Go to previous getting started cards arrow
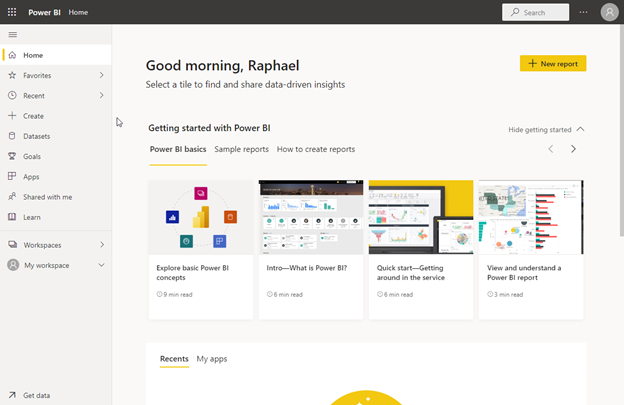The height and width of the screenshot is (405, 624). tap(551, 149)
